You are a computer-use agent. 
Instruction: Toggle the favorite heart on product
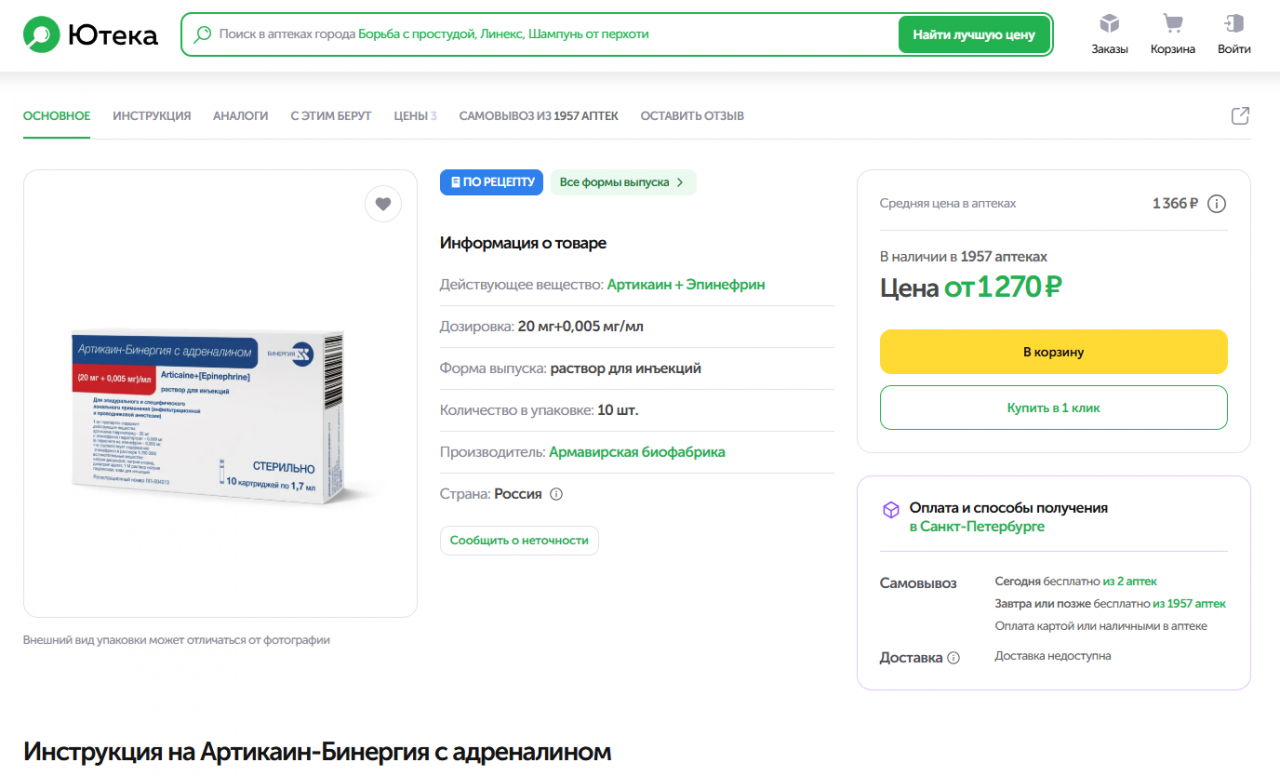click(x=382, y=204)
